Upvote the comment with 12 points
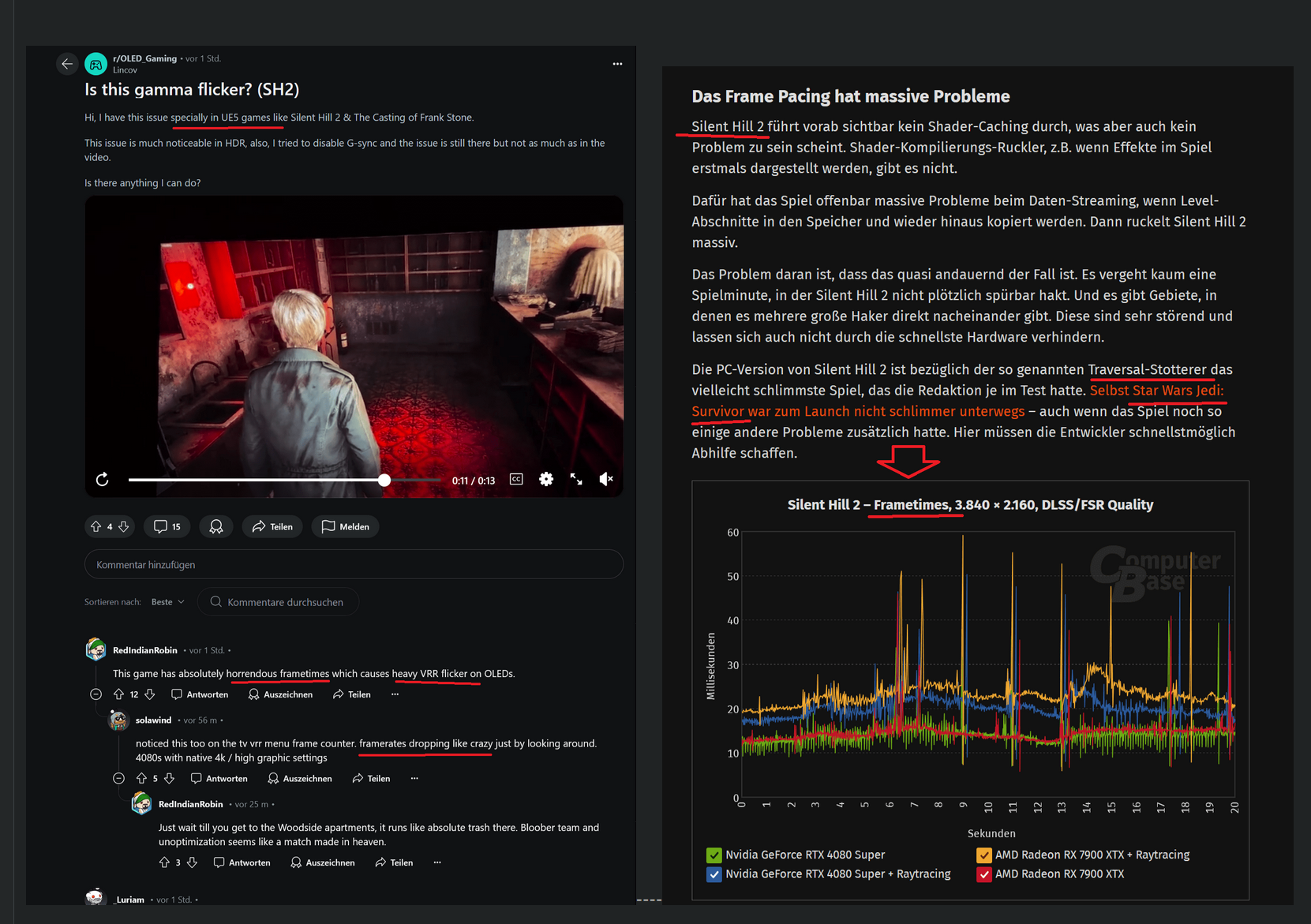Viewport: 1311px width, 924px height. 119,694
